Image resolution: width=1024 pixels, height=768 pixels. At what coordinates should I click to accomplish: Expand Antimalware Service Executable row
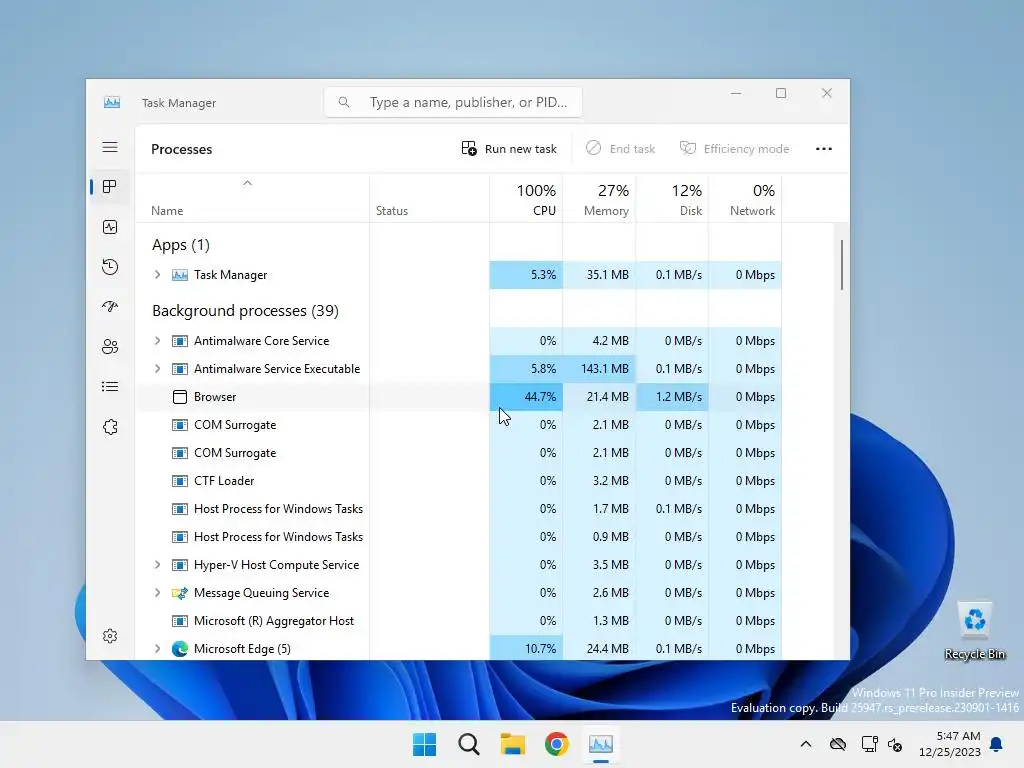pos(157,369)
